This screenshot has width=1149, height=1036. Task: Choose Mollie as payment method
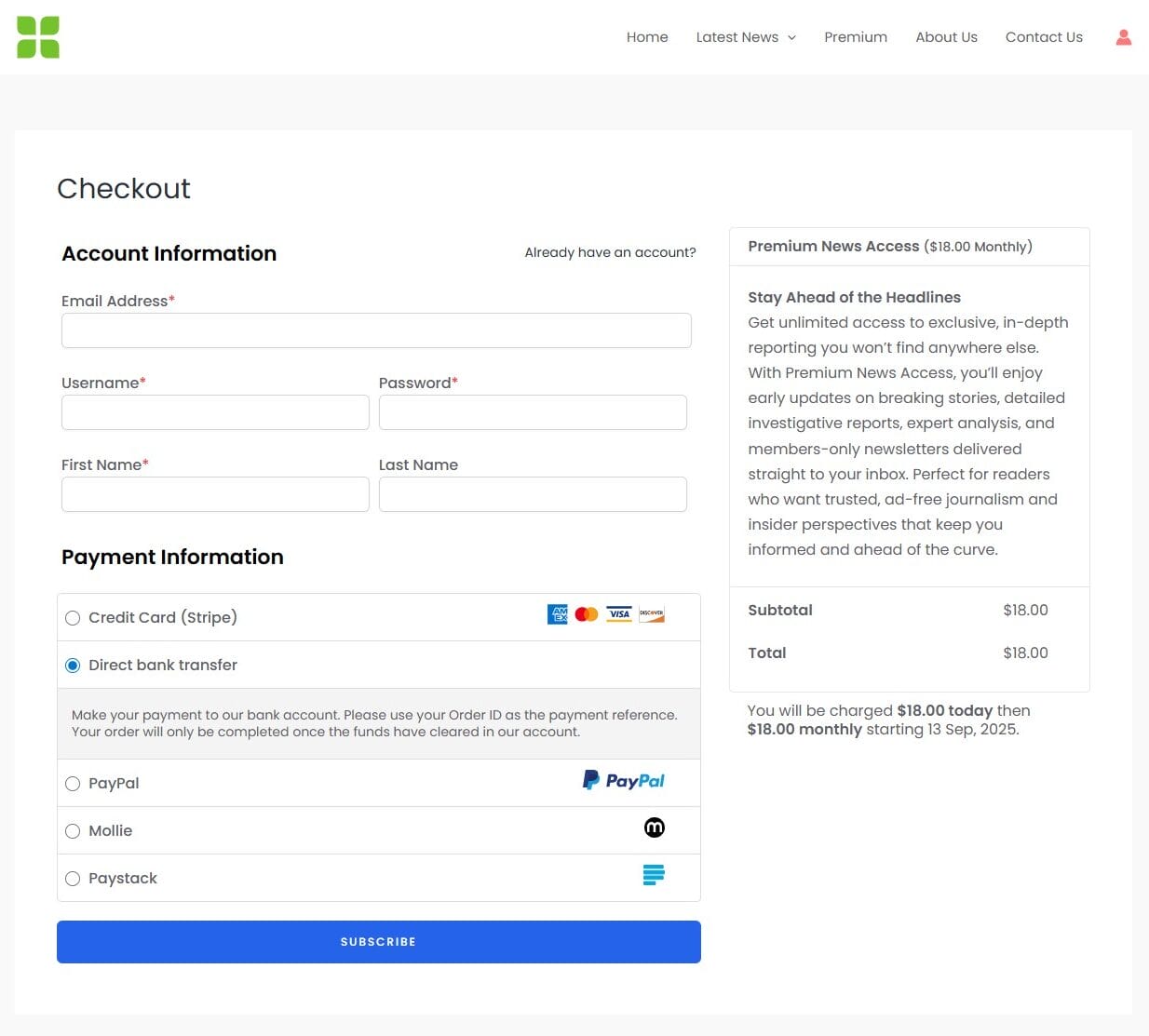[73, 831]
